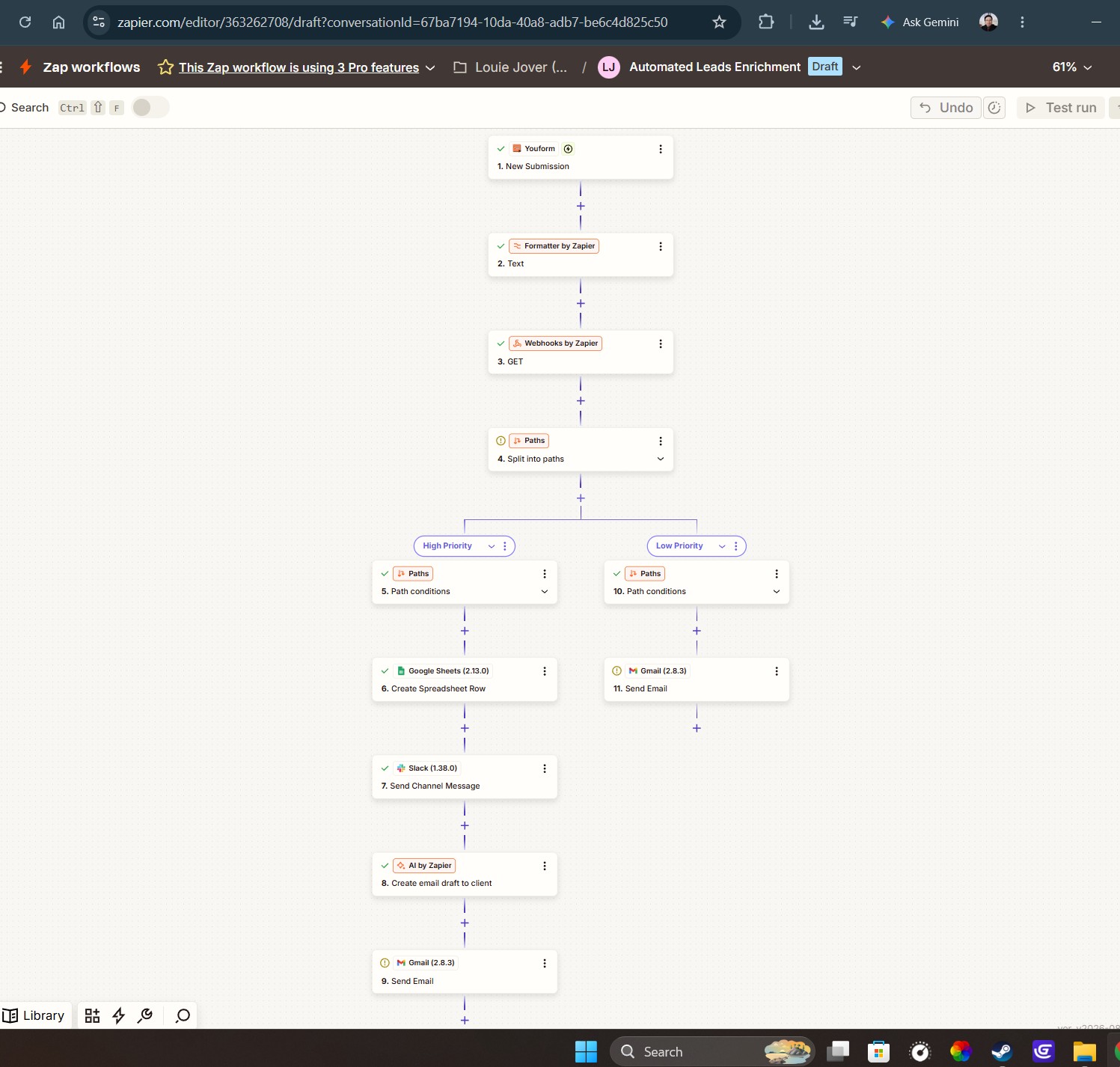Click the Undo button
This screenshot has height=1067, width=1120.
point(946,108)
